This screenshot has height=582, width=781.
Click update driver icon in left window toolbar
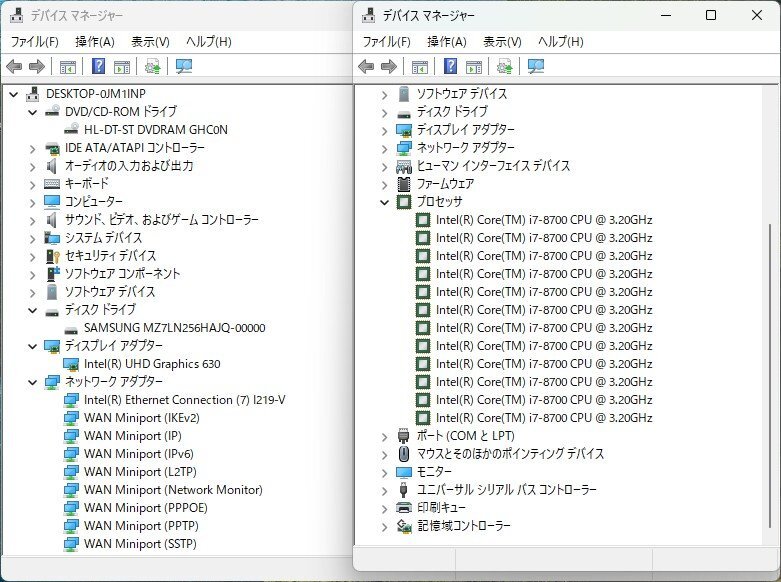tap(152, 67)
